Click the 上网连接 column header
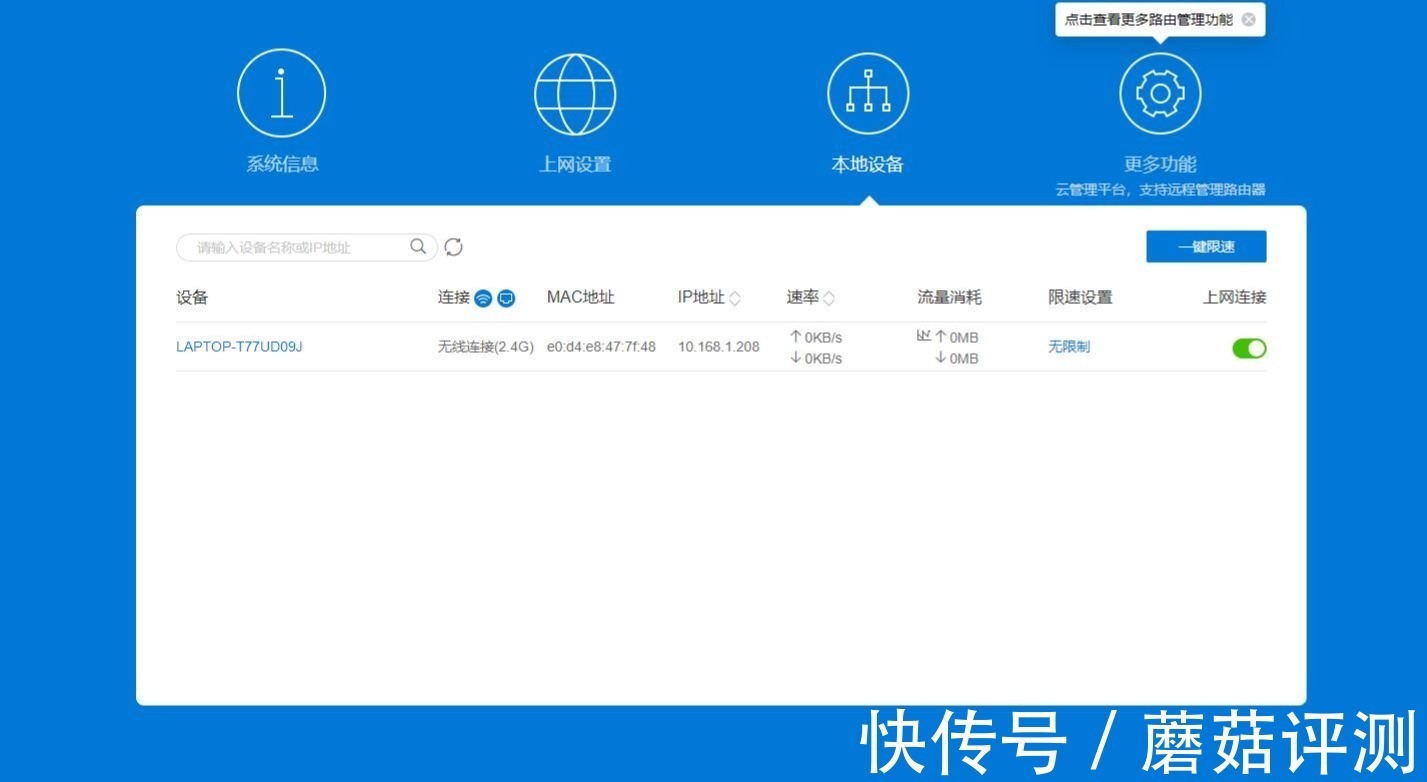This screenshot has height=782, width=1427. pyautogui.click(x=1235, y=298)
